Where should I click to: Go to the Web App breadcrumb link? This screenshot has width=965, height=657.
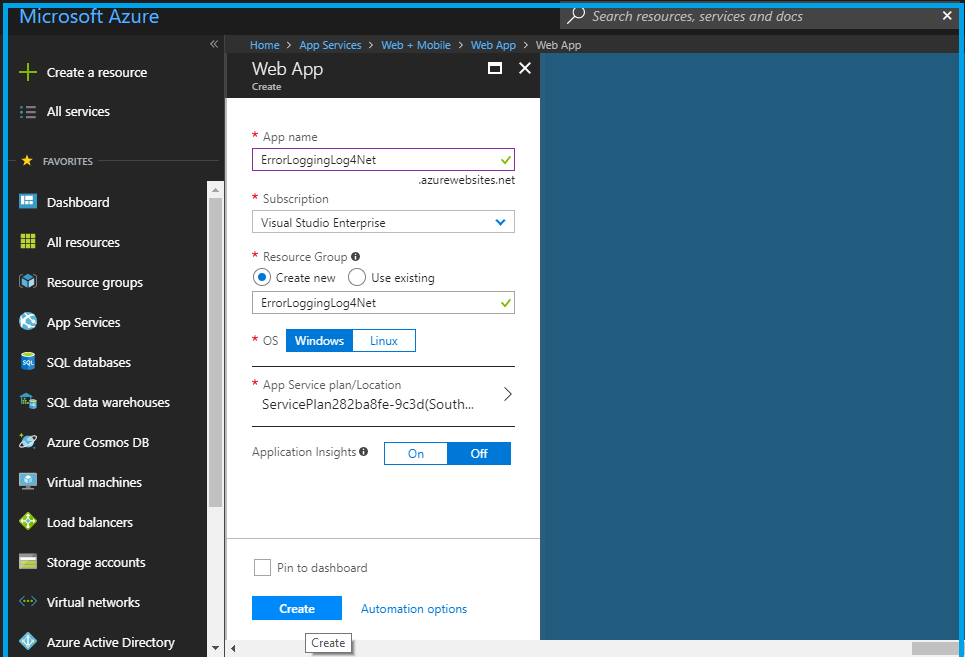coord(494,45)
